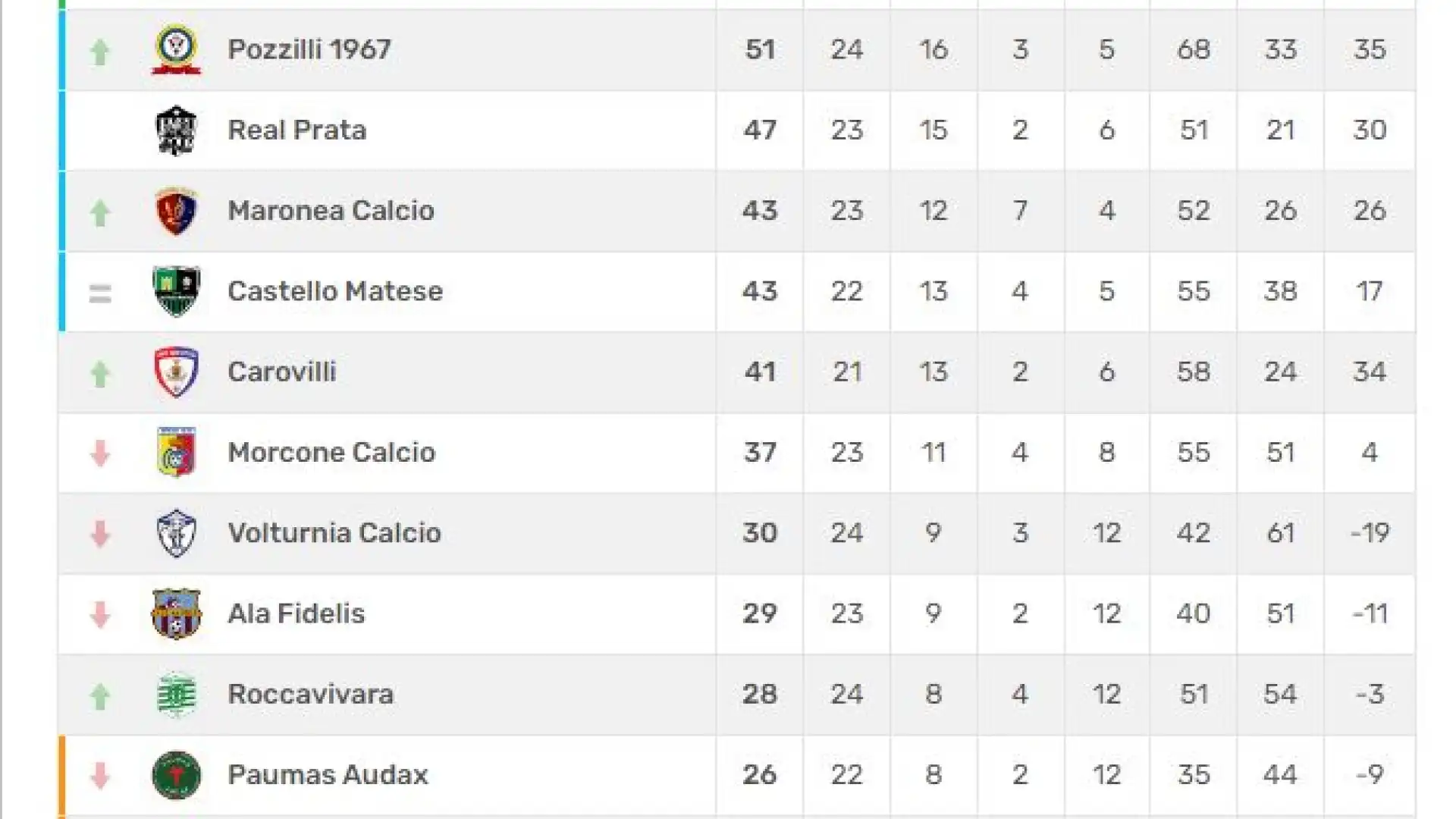This screenshot has height=819, width=1456.
Task: Open the Real Prata team name
Action: click(297, 130)
